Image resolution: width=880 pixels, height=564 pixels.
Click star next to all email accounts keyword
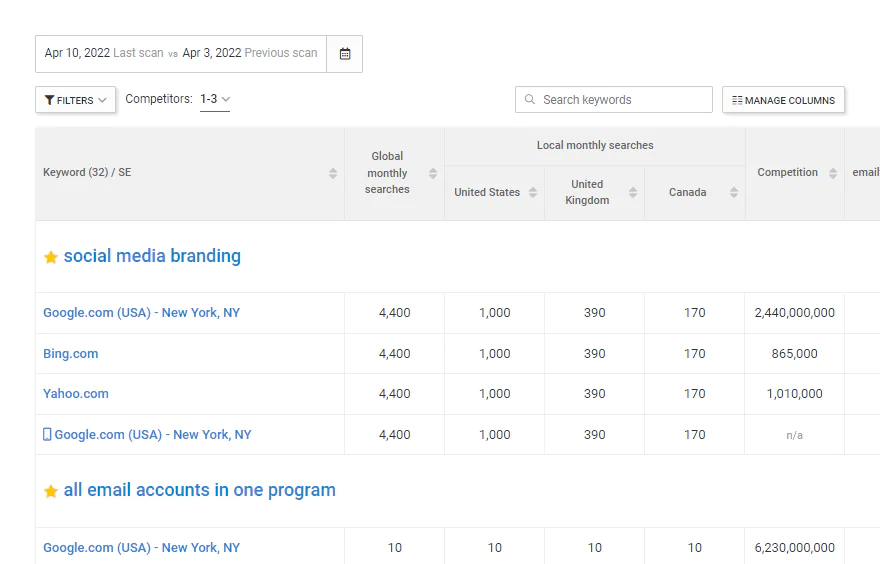click(51, 491)
